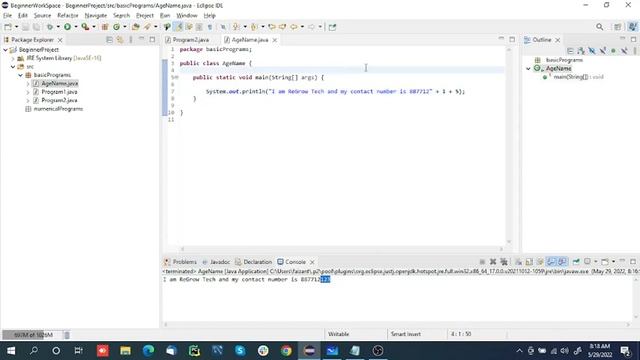Toggle Word Wrap in Console toolbar
Viewport: 640px width, 360px height.
point(540,262)
